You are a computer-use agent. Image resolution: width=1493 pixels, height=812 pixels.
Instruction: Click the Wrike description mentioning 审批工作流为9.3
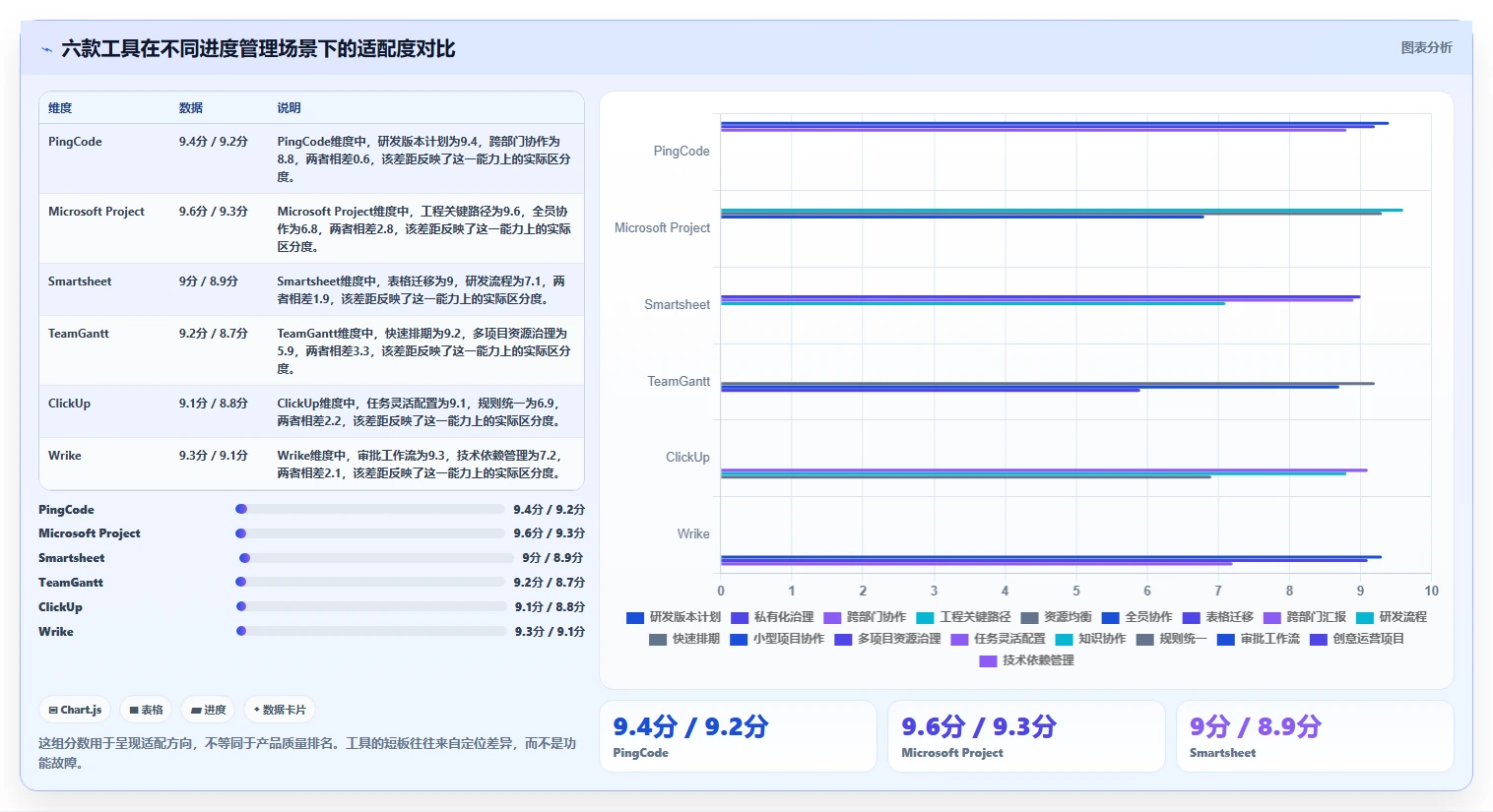421,465
